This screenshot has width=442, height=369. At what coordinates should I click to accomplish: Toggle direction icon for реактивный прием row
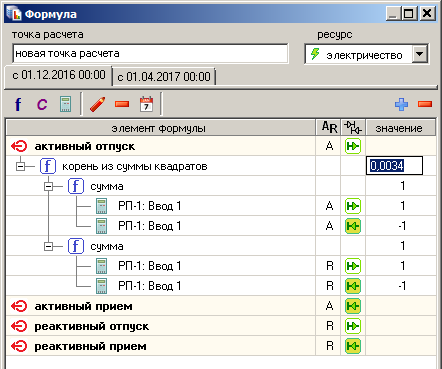[353, 346]
